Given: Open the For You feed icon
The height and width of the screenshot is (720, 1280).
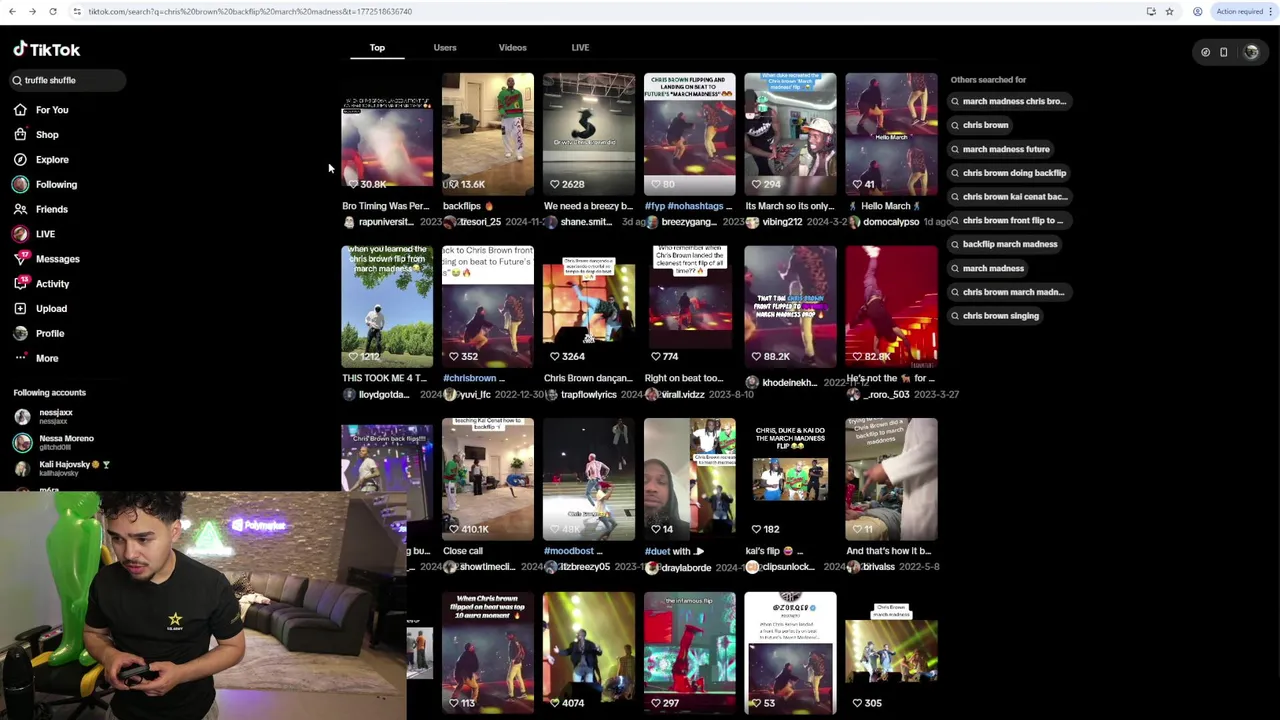Looking at the screenshot, I should (x=20, y=110).
